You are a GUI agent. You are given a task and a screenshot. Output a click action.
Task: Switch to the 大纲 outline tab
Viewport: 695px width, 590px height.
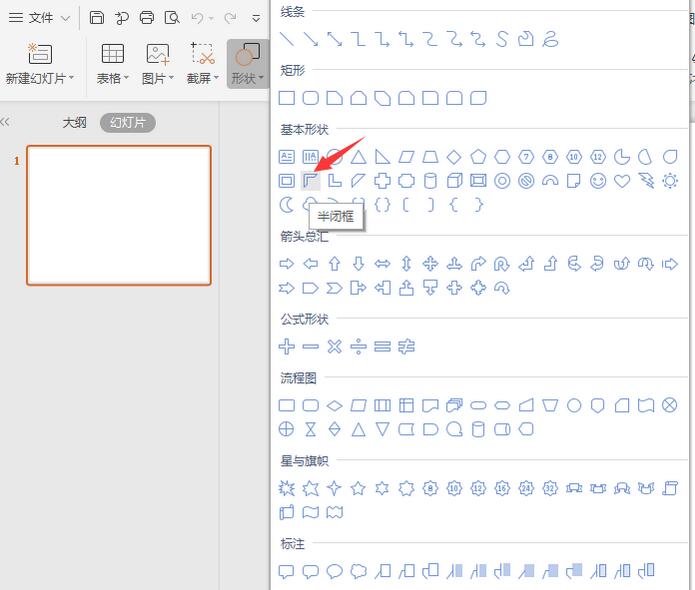(x=74, y=123)
